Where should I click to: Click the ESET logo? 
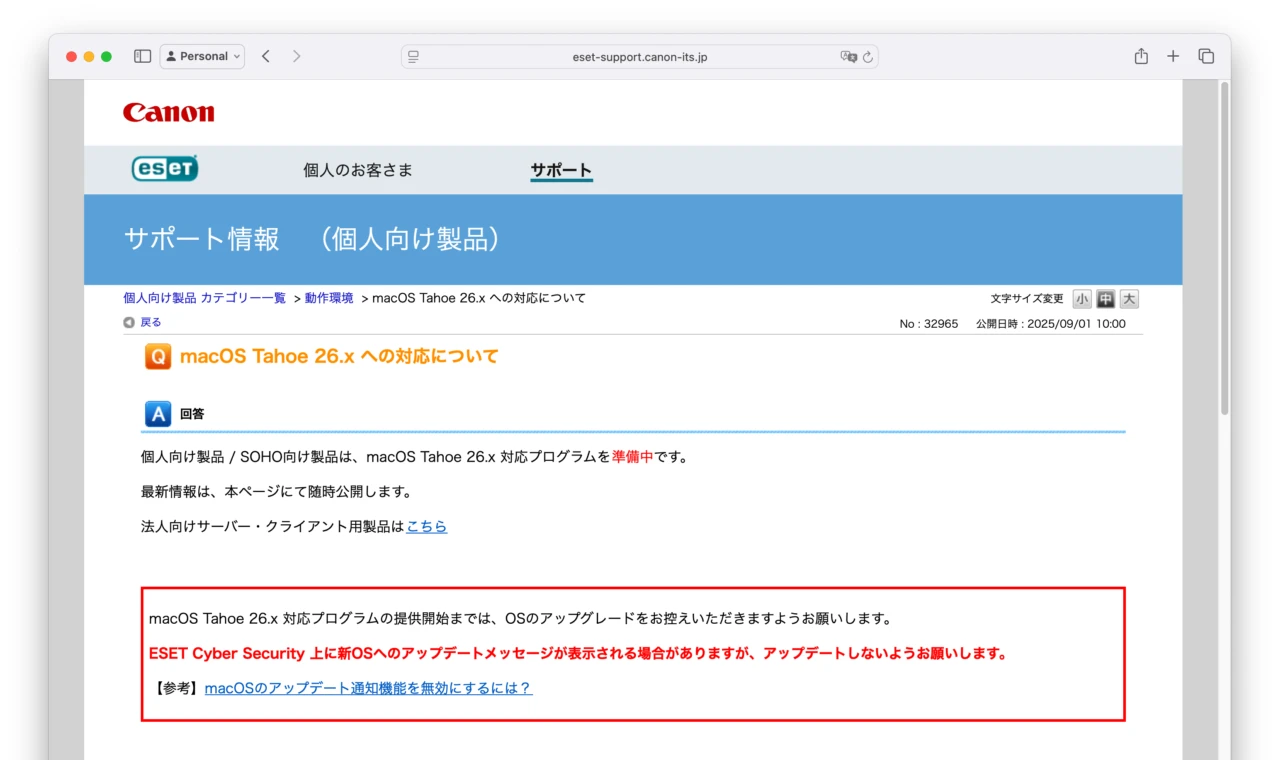tap(164, 167)
